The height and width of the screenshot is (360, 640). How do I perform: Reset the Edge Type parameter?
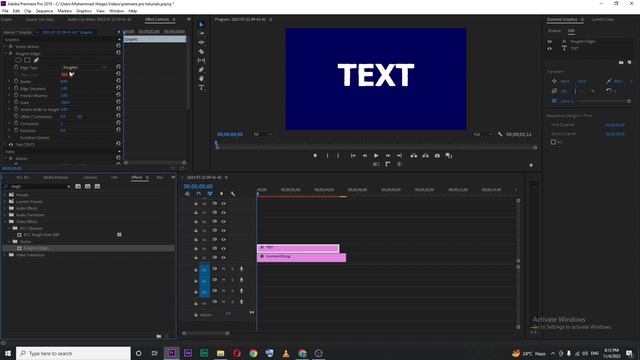click(118, 67)
